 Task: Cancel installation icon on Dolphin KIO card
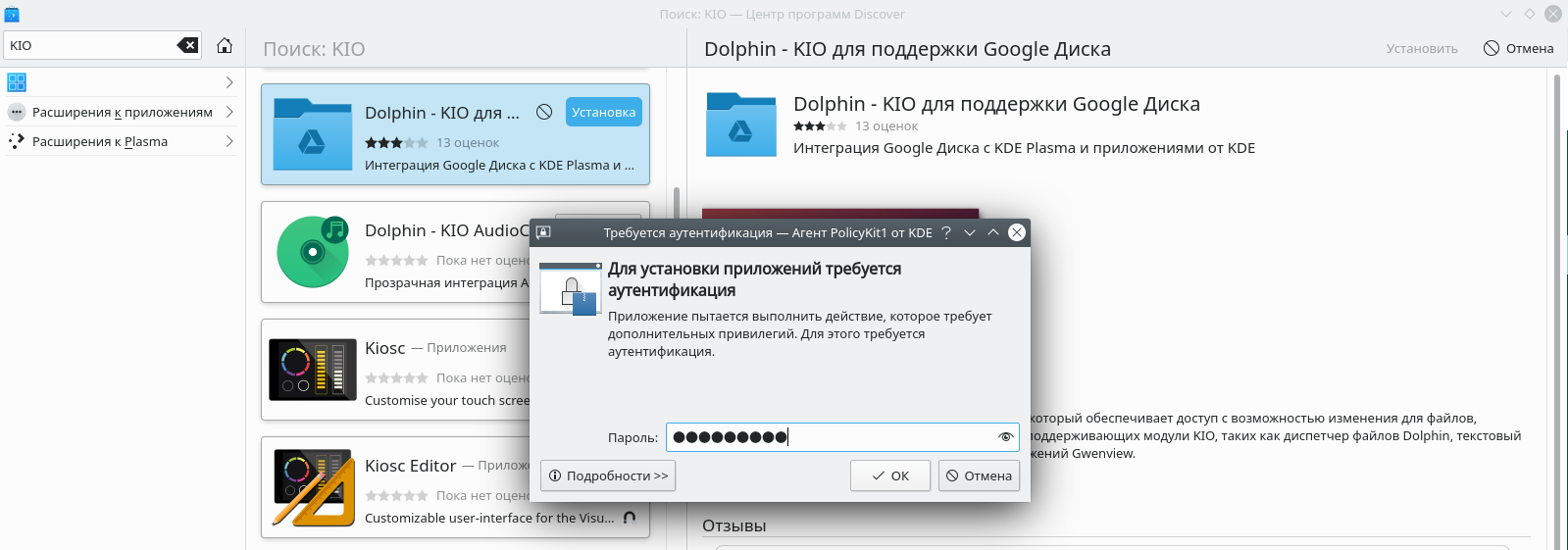[544, 112]
